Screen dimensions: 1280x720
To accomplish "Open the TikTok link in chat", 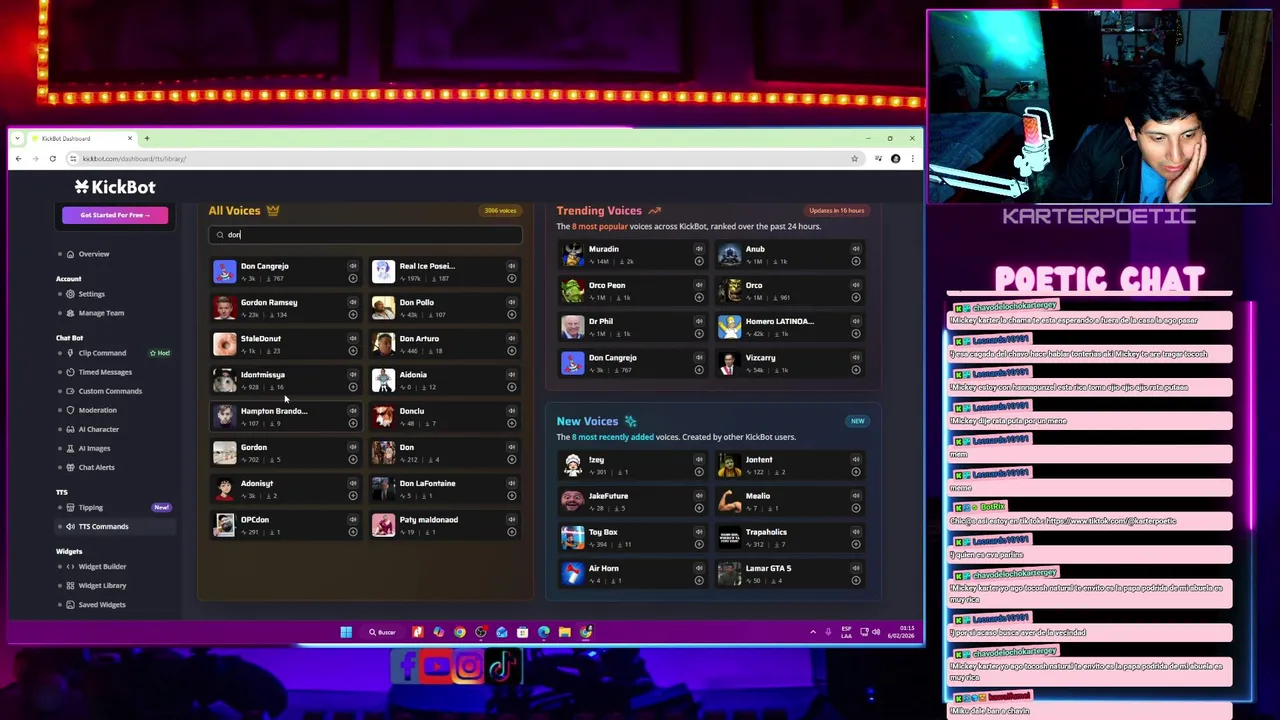I will 1113,521.
